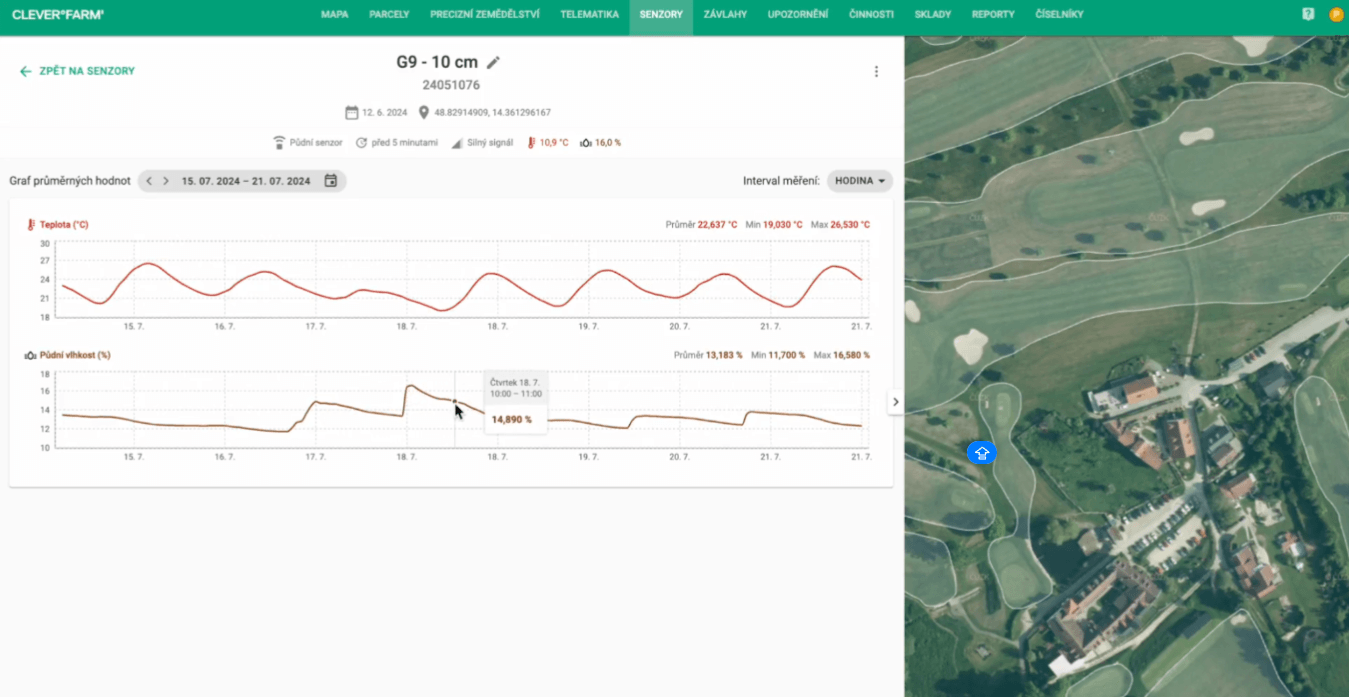Open the three-dot sensor options menu
This screenshot has height=697, width=1349.
[x=876, y=72]
